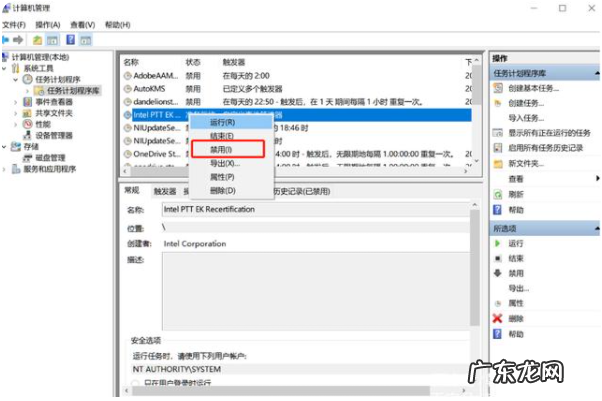
Task: Select 性能 in the tree
Action: point(43,124)
